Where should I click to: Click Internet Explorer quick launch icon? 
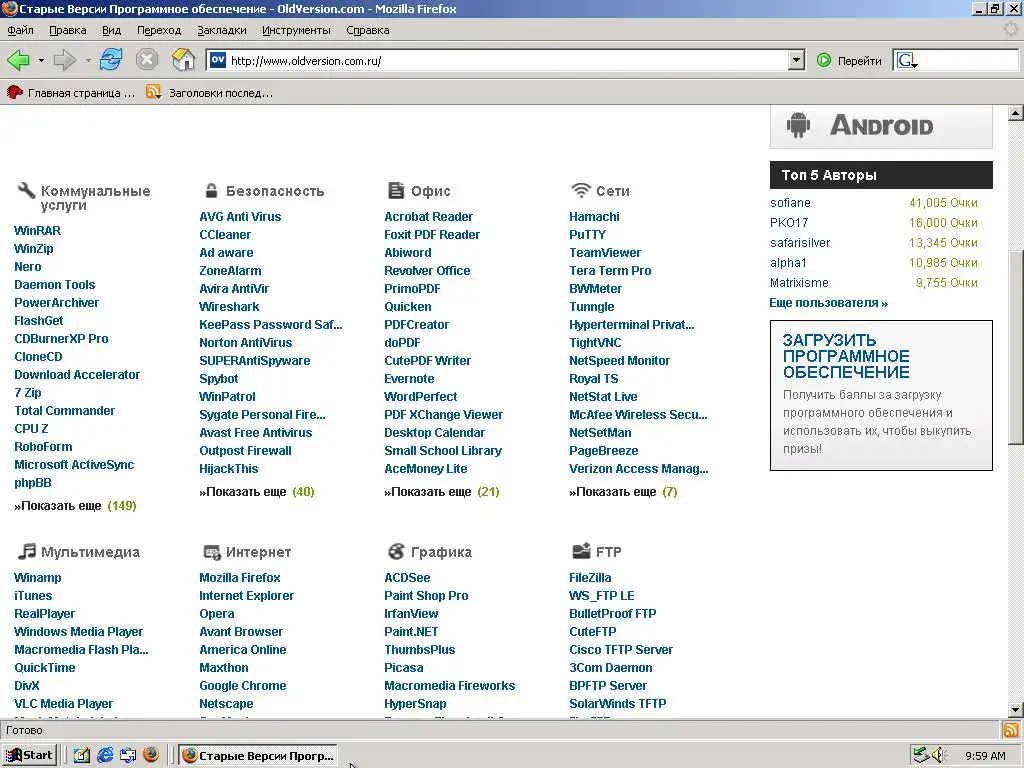click(105, 756)
